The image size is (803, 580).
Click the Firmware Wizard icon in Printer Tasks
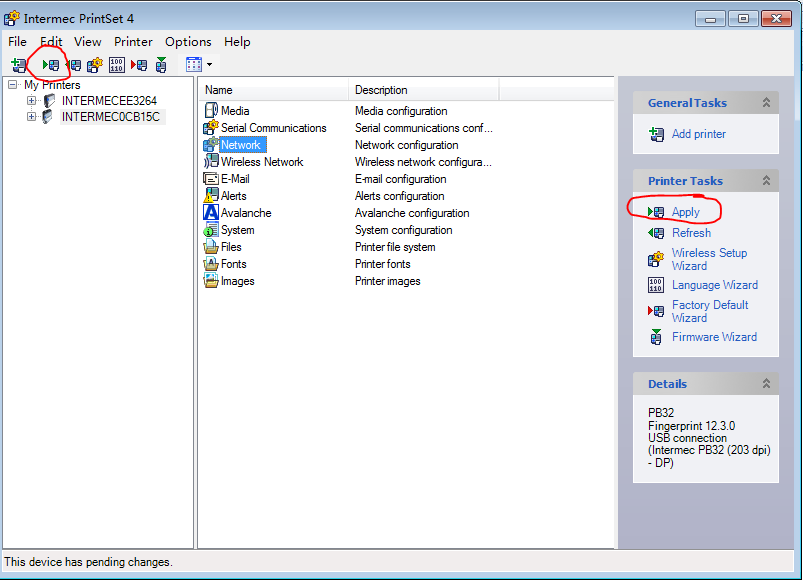tap(656, 336)
